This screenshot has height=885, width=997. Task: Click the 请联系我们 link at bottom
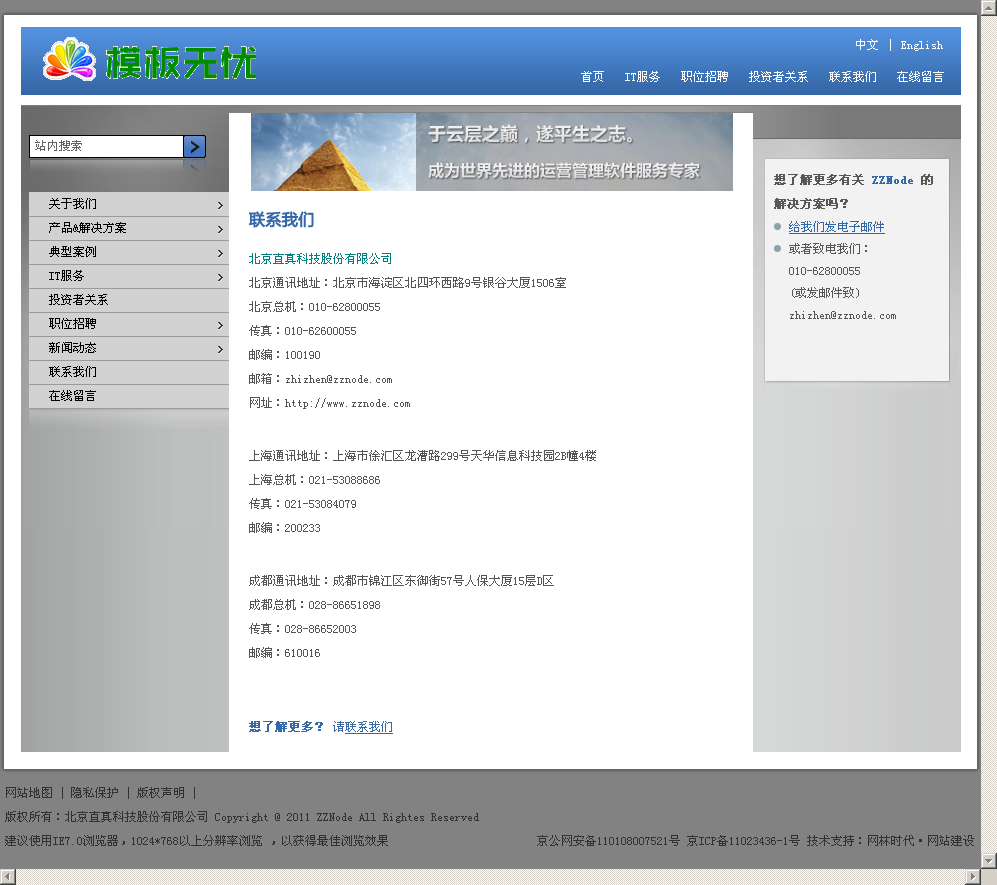coord(362,727)
